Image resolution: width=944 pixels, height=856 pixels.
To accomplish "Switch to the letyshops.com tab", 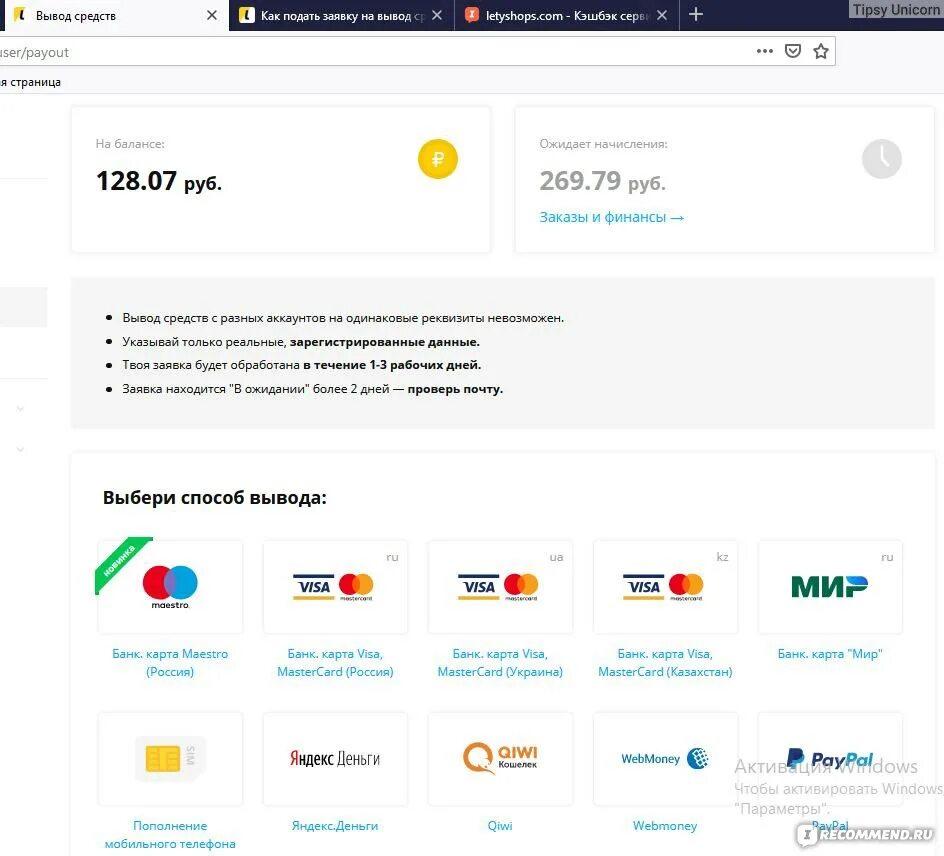I will (x=566, y=16).
